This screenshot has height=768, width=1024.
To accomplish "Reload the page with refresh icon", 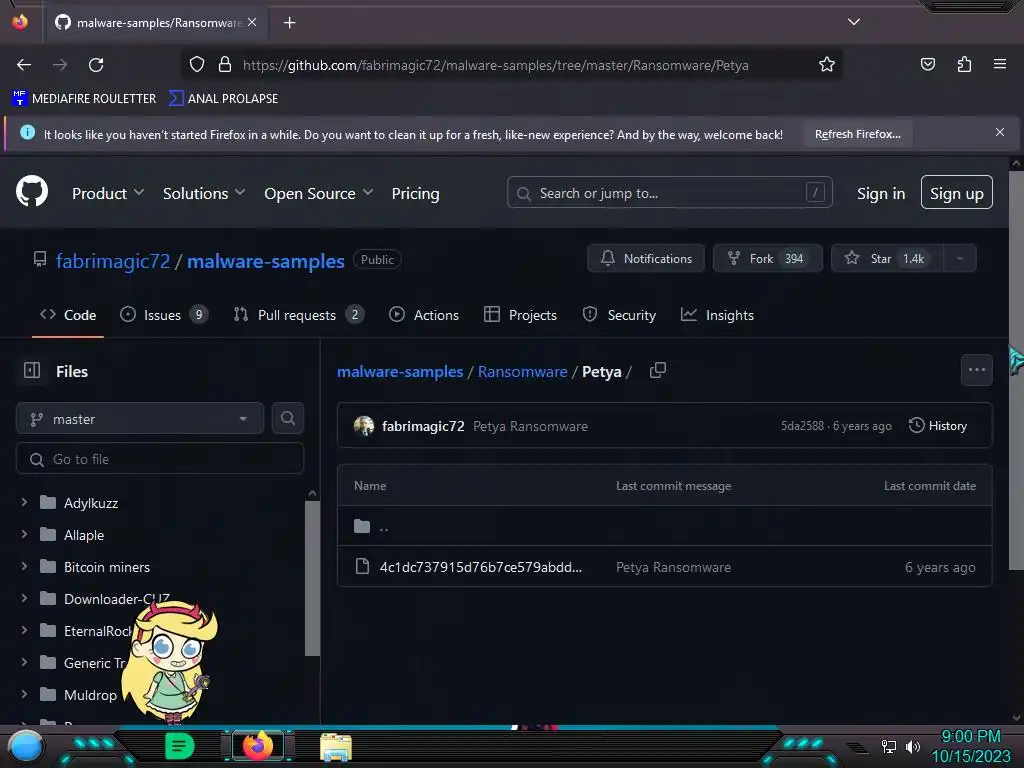I will click(96, 65).
